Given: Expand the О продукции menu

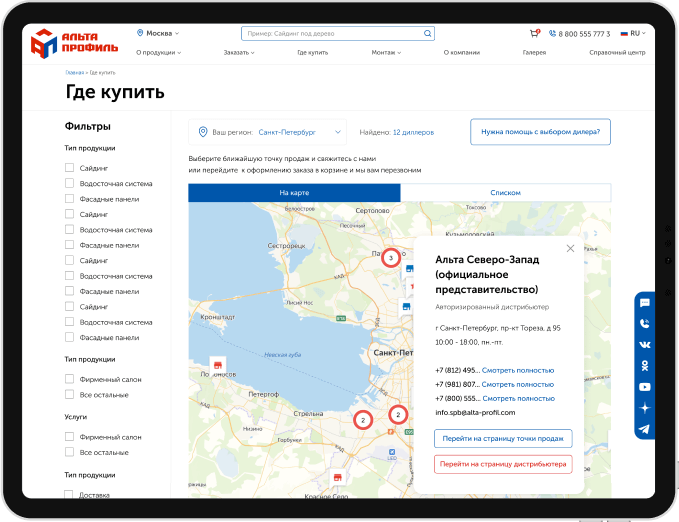Looking at the screenshot, I should (158, 52).
